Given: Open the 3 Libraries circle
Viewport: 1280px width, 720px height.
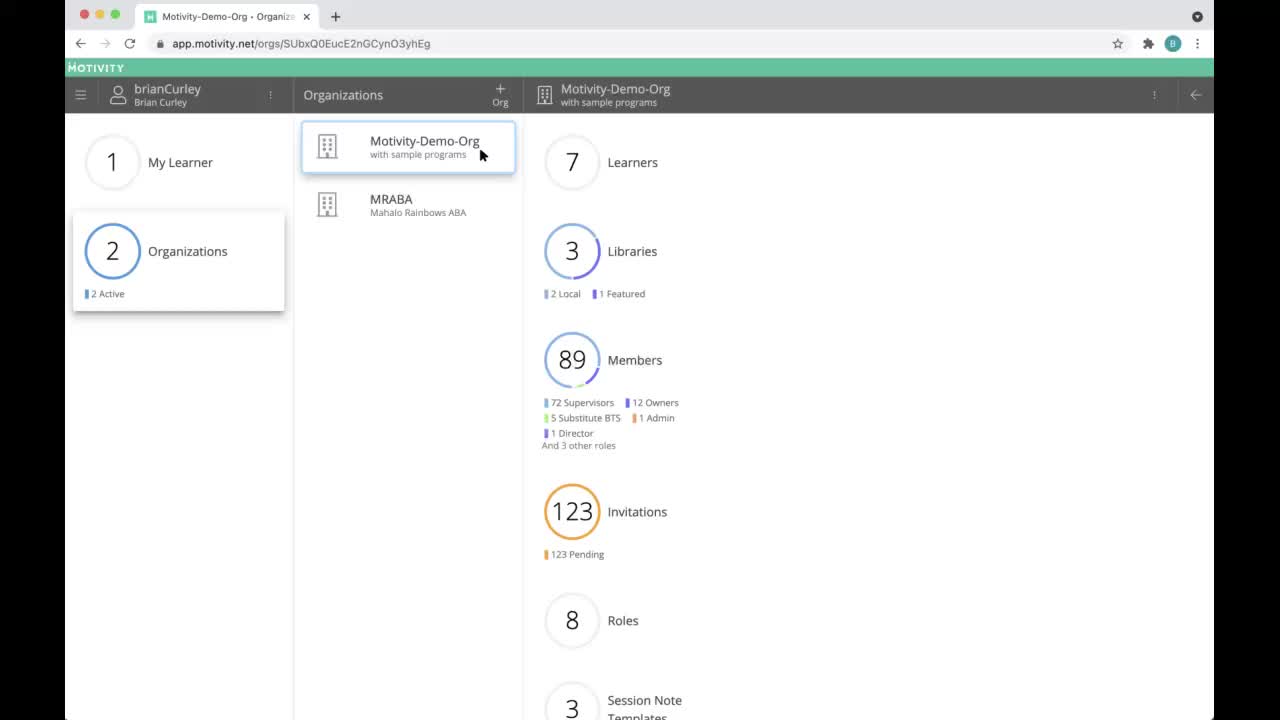Looking at the screenshot, I should (x=572, y=251).
